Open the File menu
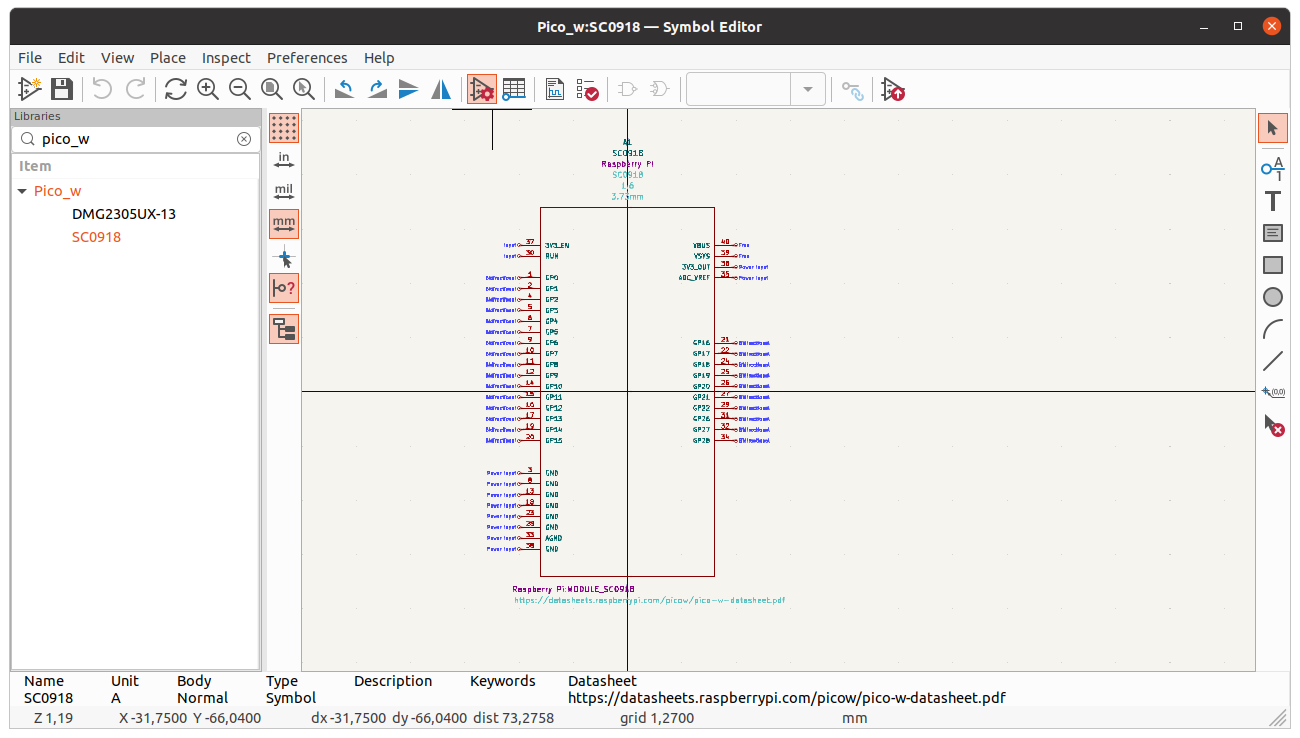 pos(30,58)
